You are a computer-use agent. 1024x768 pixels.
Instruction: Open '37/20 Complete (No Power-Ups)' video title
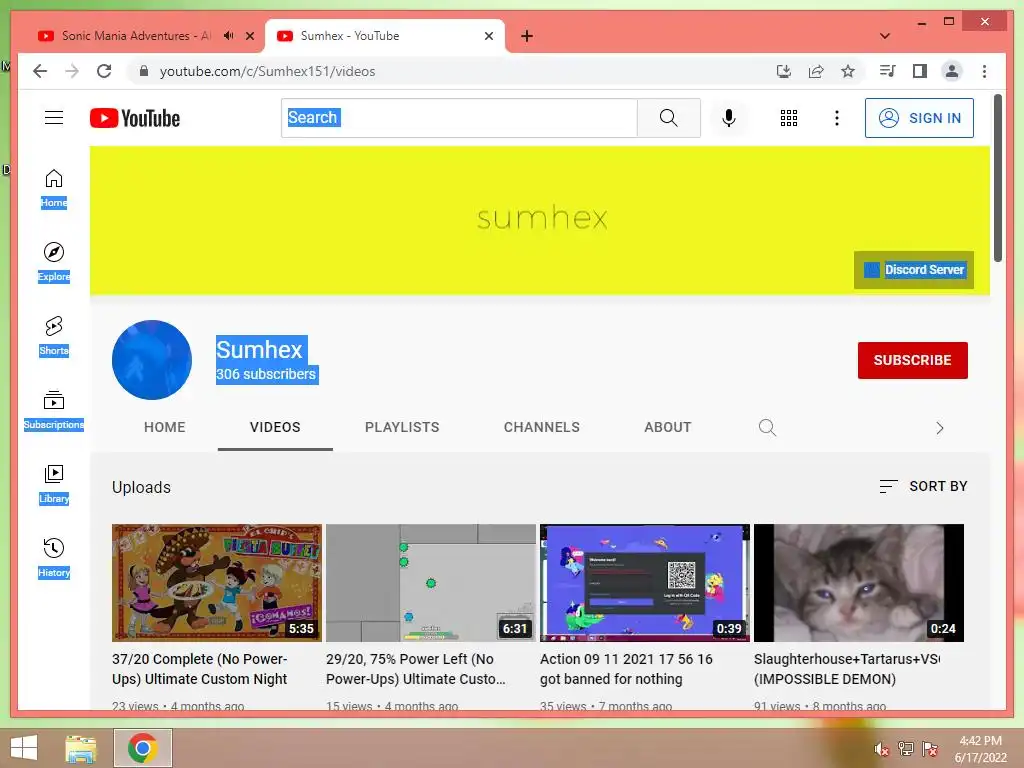click(x=200, y=669)
